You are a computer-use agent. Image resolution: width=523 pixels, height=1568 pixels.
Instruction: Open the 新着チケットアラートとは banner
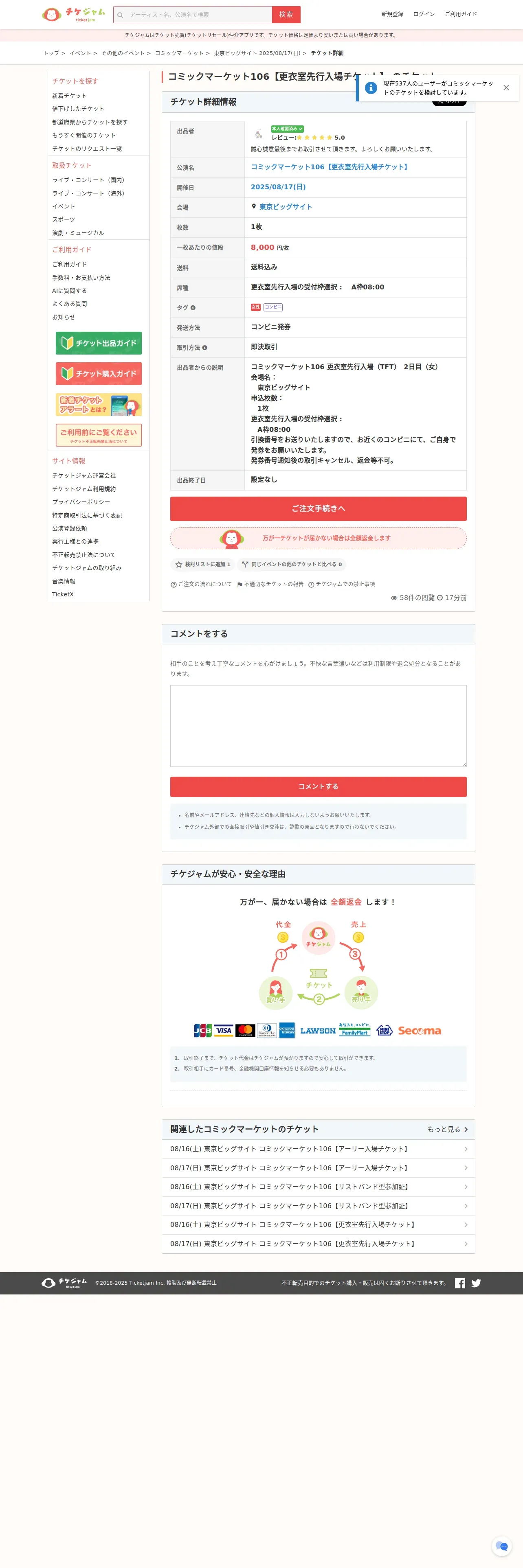[99, 405]
